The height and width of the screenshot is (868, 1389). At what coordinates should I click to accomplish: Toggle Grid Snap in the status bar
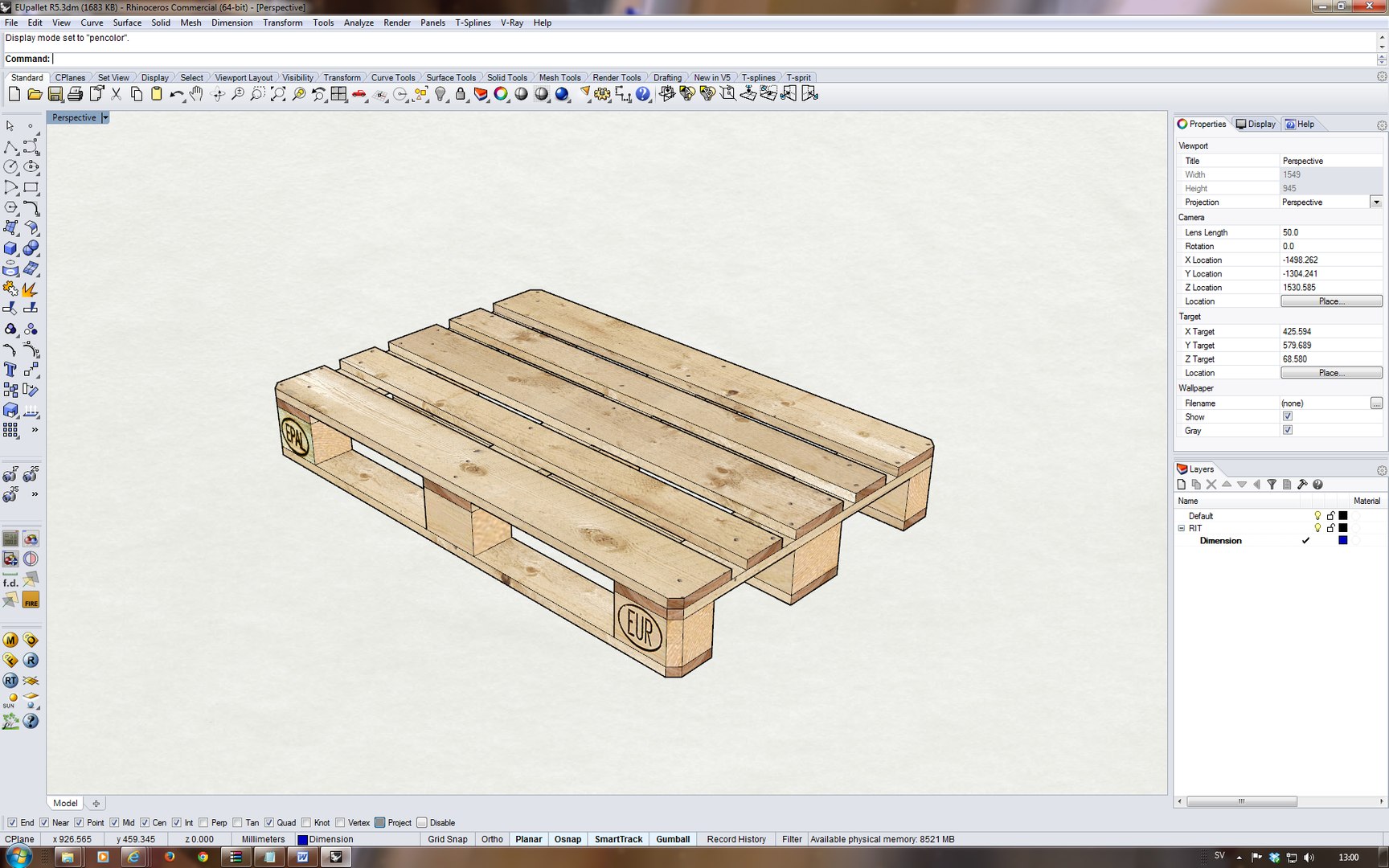(x=448, y=839)
